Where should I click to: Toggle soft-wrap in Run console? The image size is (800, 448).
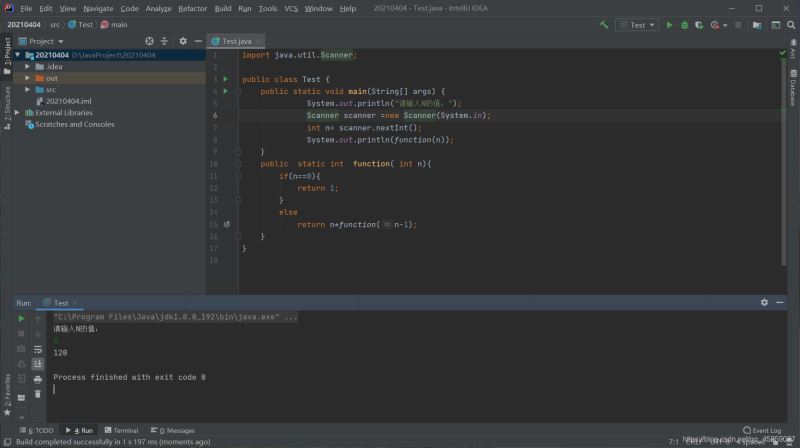coord(37,349)
